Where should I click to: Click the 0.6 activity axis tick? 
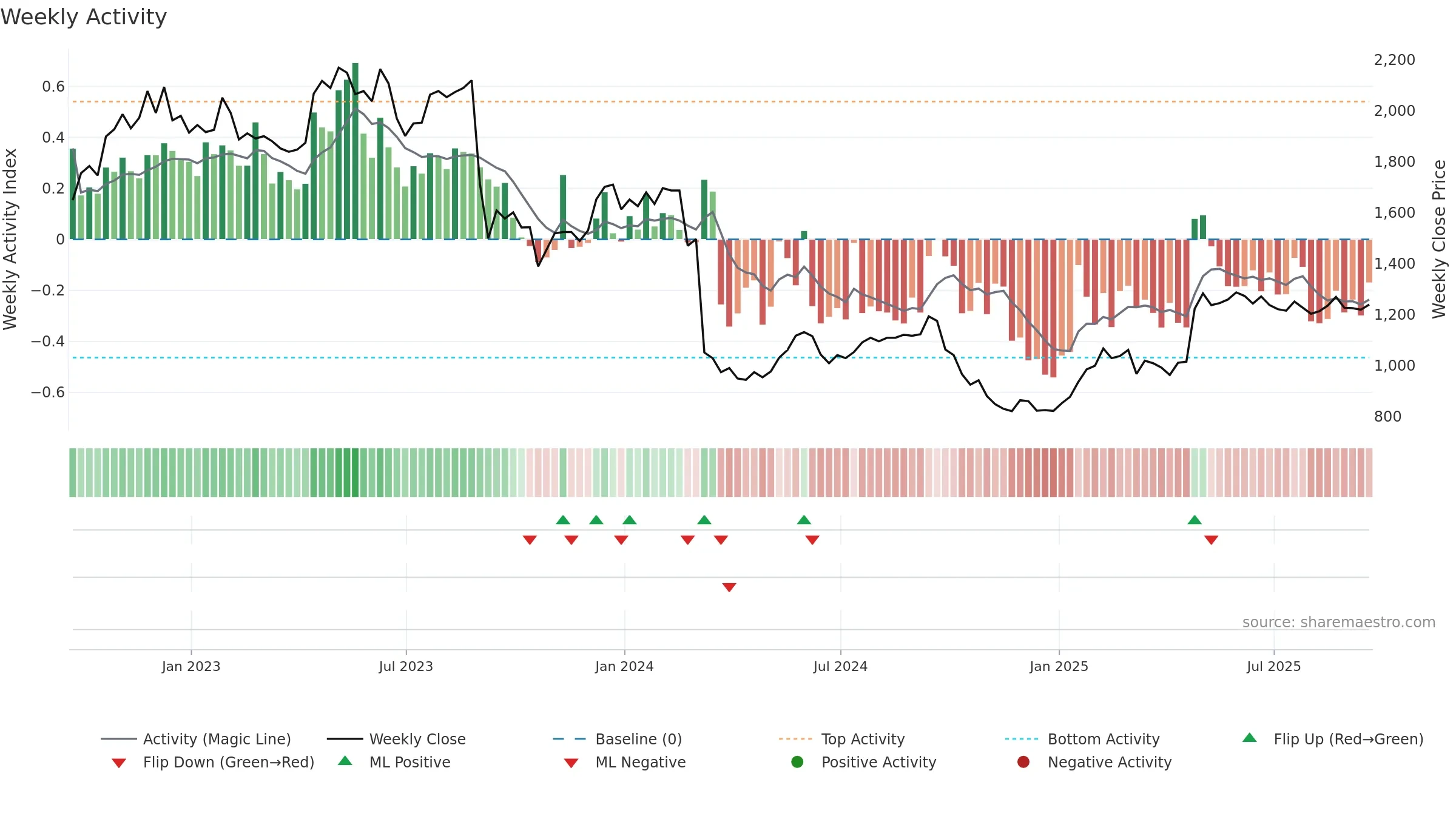[53, 87]
